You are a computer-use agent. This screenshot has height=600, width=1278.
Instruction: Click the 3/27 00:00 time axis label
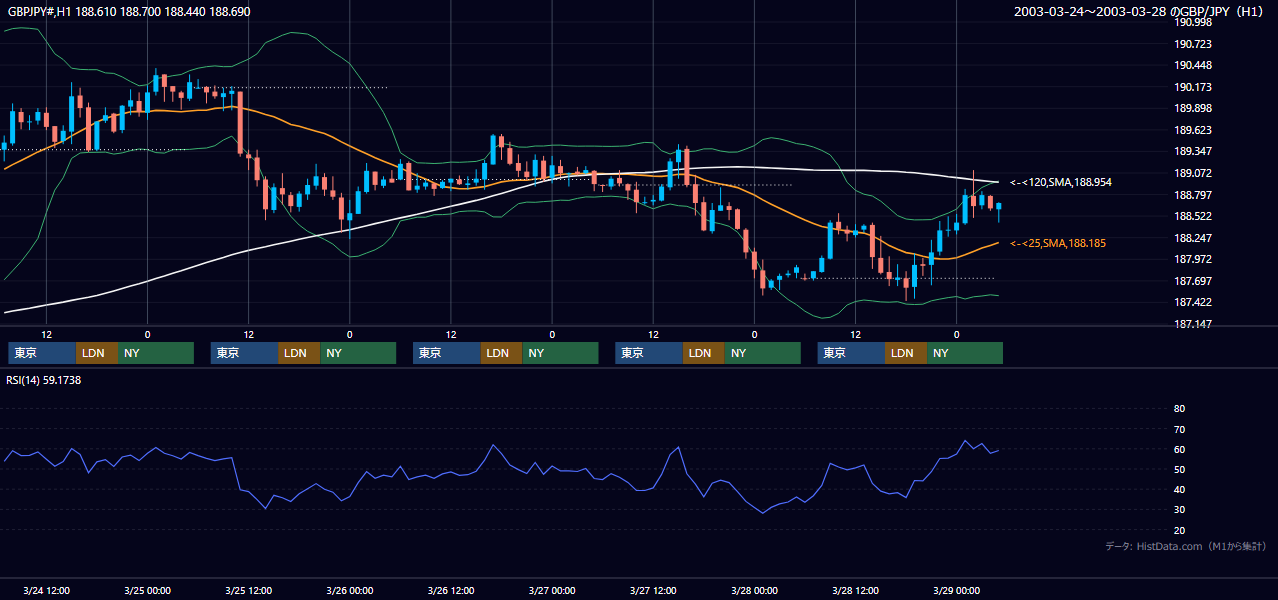coord(551,590)
